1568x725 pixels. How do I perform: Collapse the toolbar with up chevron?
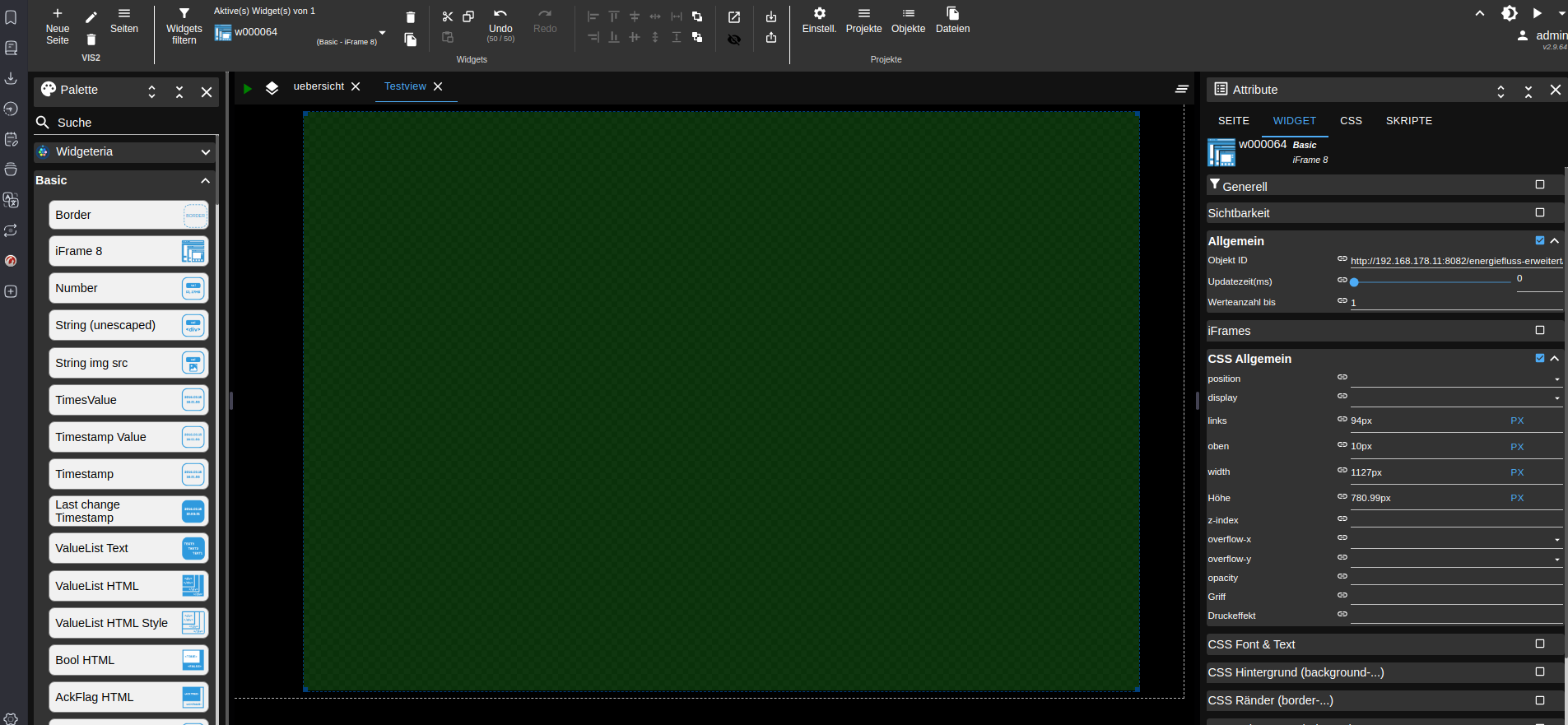coord(1480,13)
